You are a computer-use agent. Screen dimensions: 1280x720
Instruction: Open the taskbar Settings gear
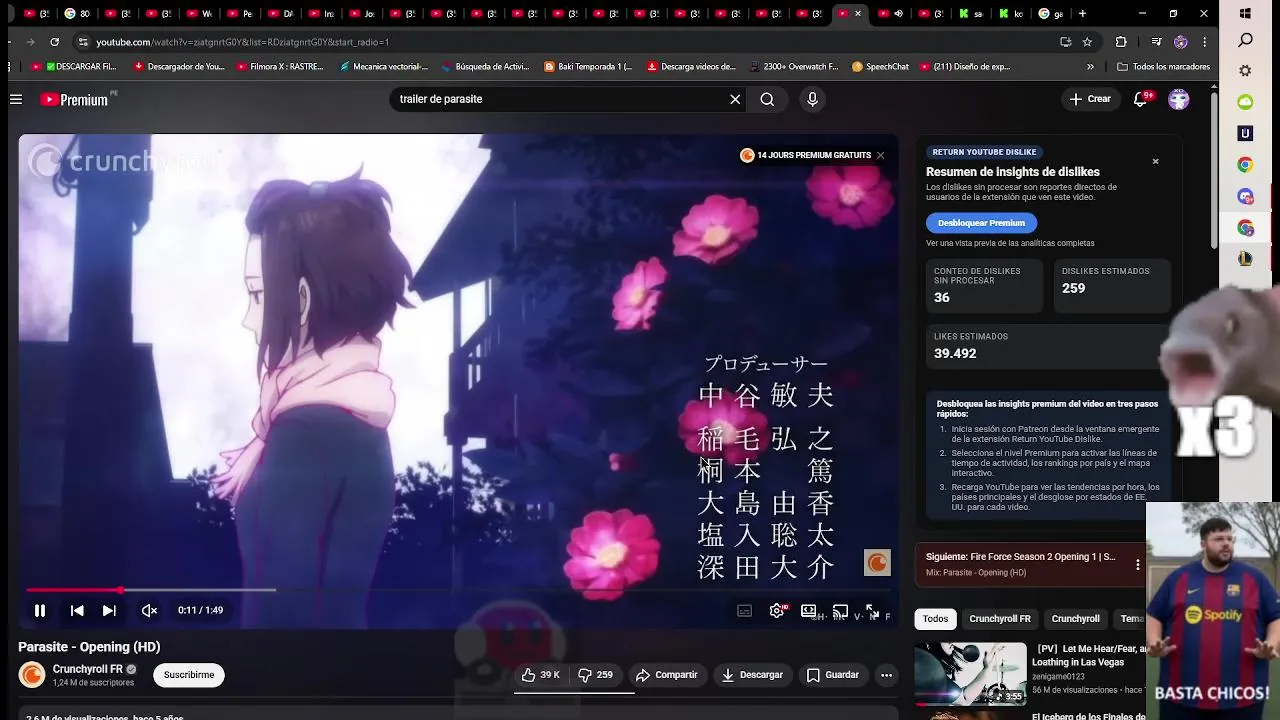(1245, 71)
